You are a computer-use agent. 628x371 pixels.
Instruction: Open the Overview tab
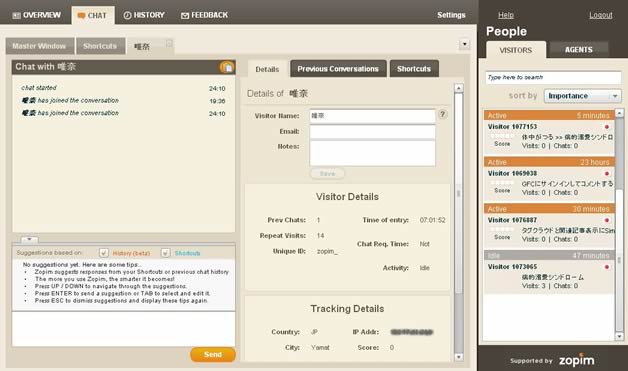[x=36, y=15]
